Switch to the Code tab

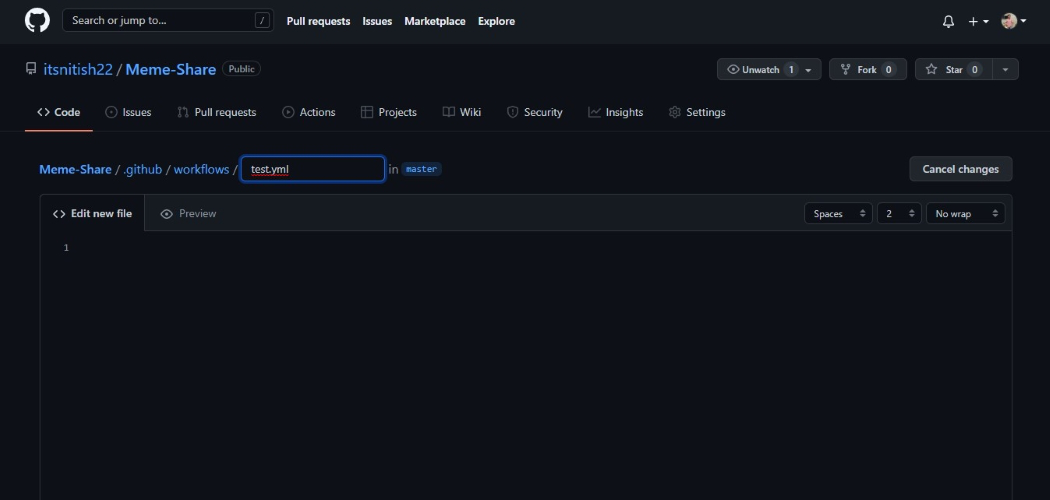click(59, 112)
